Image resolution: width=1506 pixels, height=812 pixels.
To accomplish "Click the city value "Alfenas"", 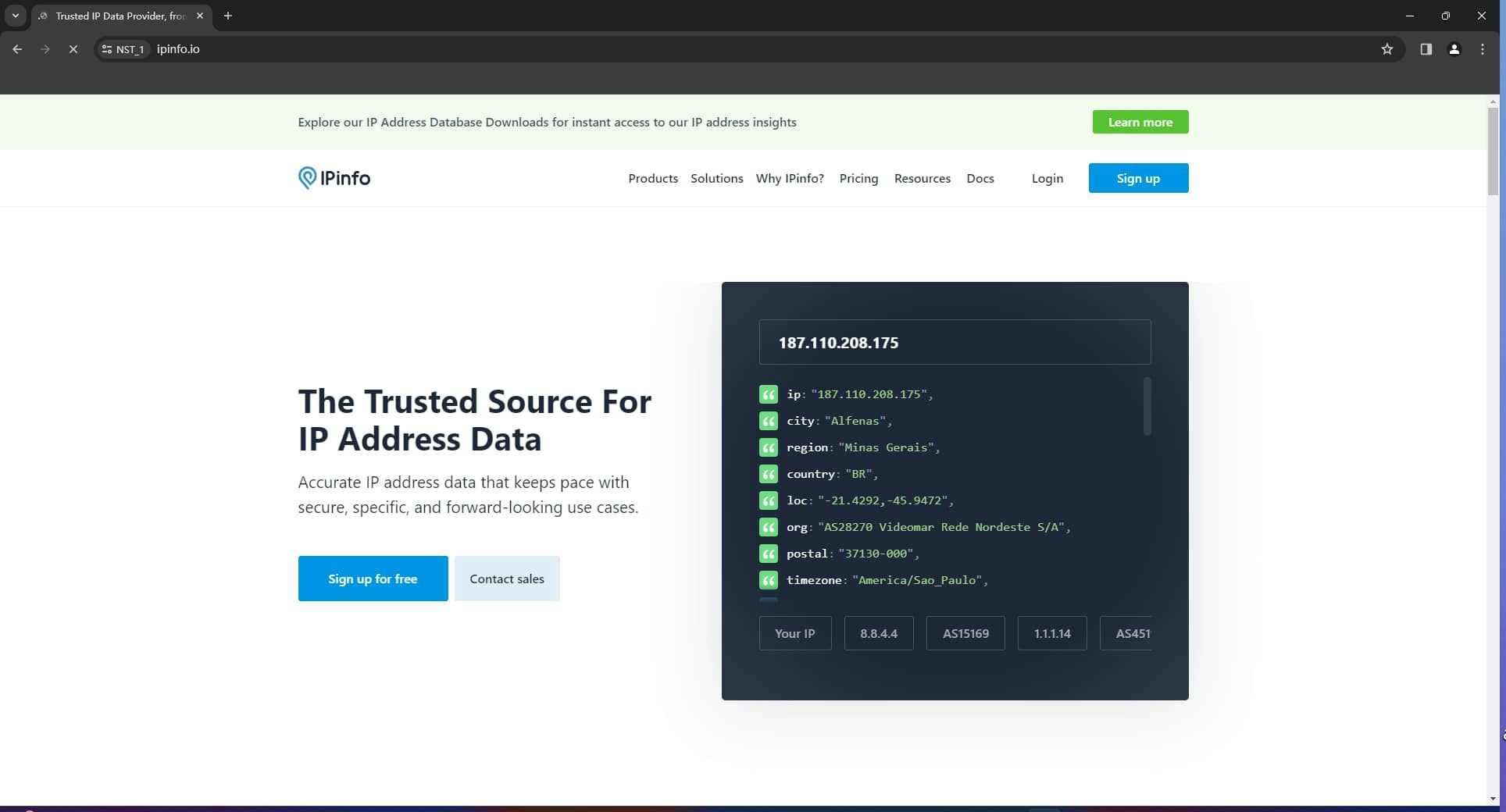I will click(855, 421).
